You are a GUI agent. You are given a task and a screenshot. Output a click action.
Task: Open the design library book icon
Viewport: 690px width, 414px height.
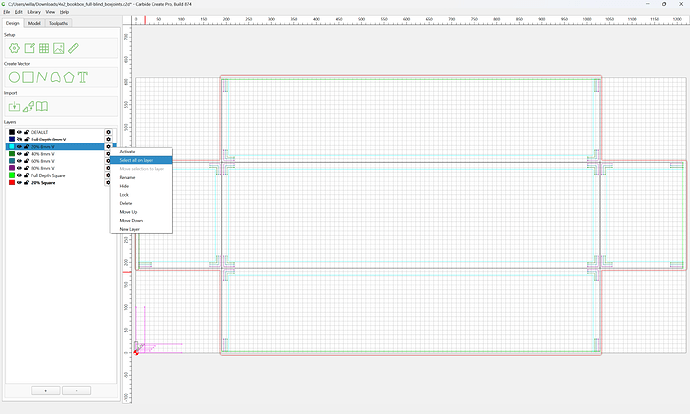click(42, 106)
